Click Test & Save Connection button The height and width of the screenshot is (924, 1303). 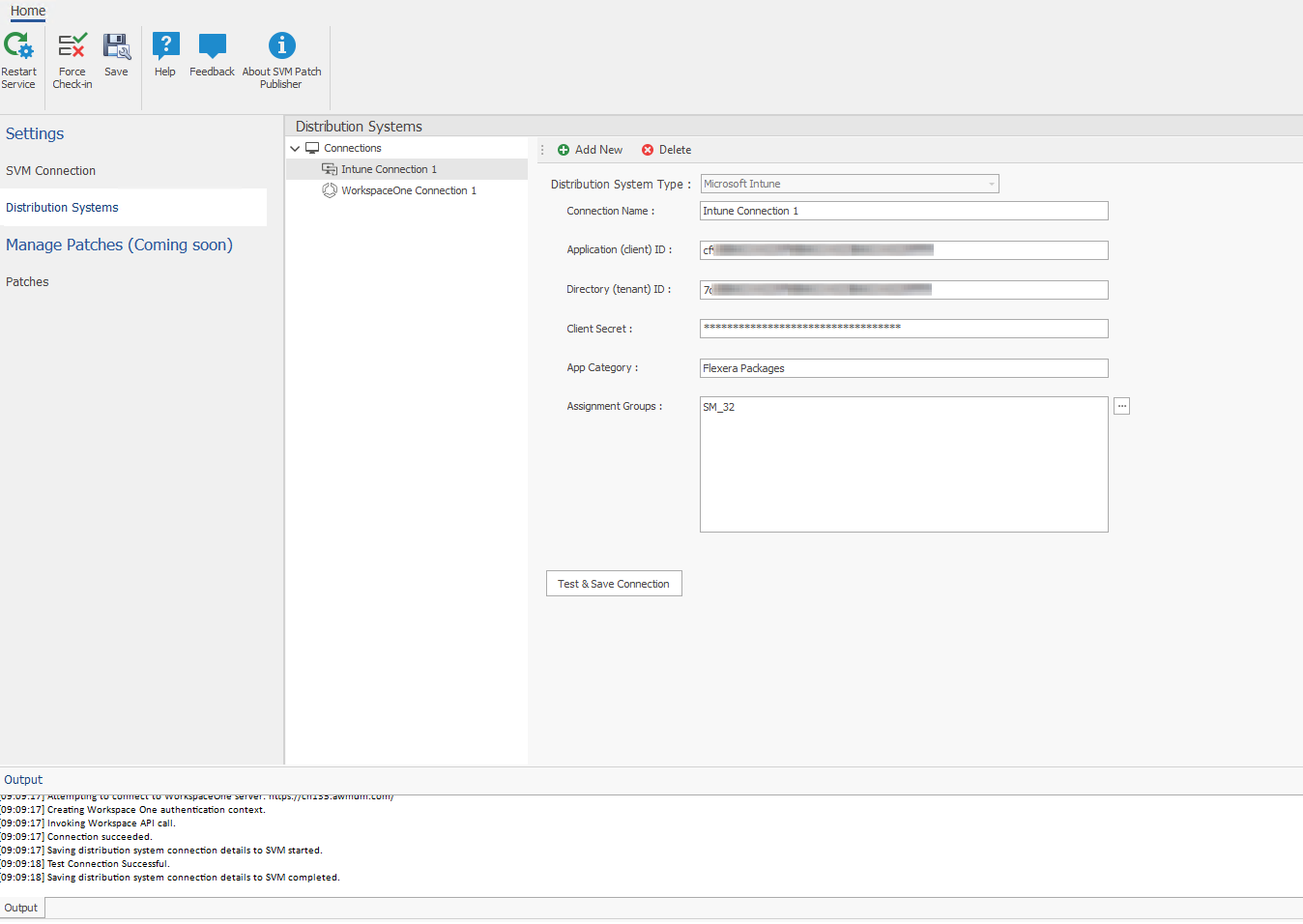pos(614,584)
